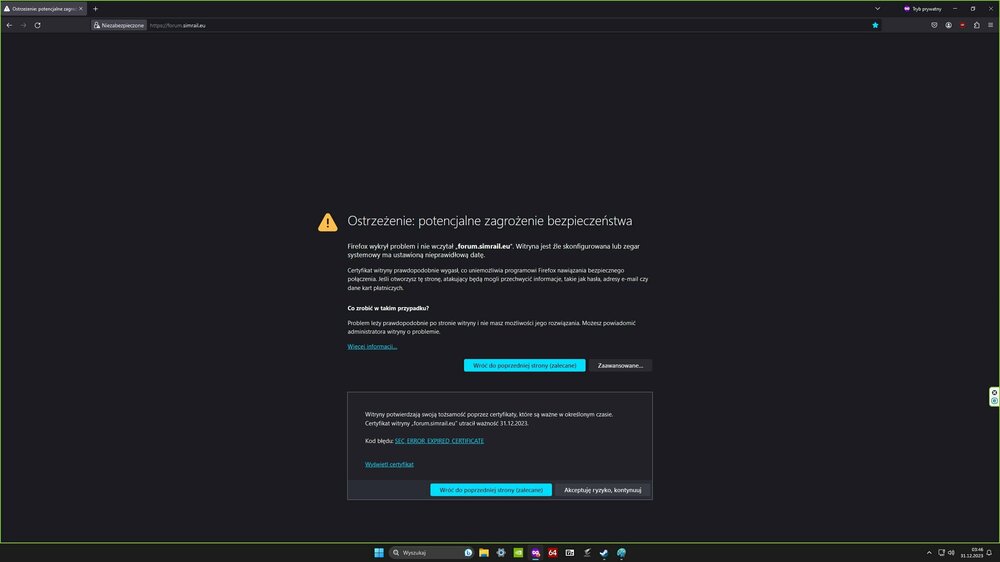Open the volume control in system tray

point(951,552)
